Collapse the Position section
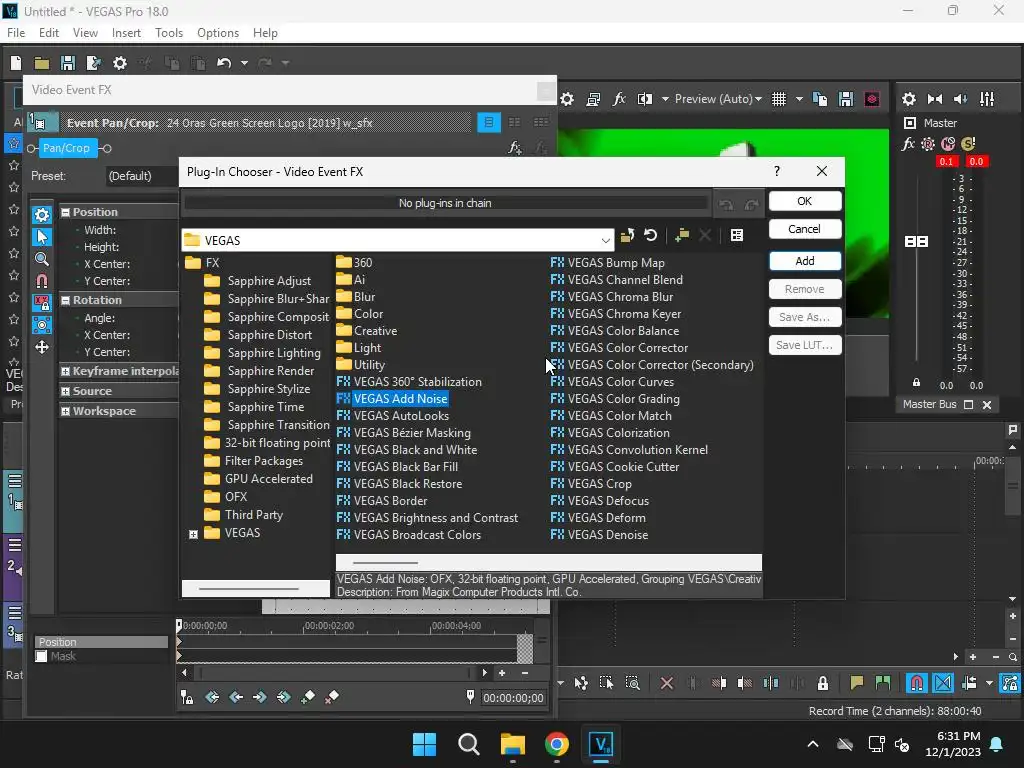The image size is (1024, 768). pyautogui.click(x=65, y=212)
